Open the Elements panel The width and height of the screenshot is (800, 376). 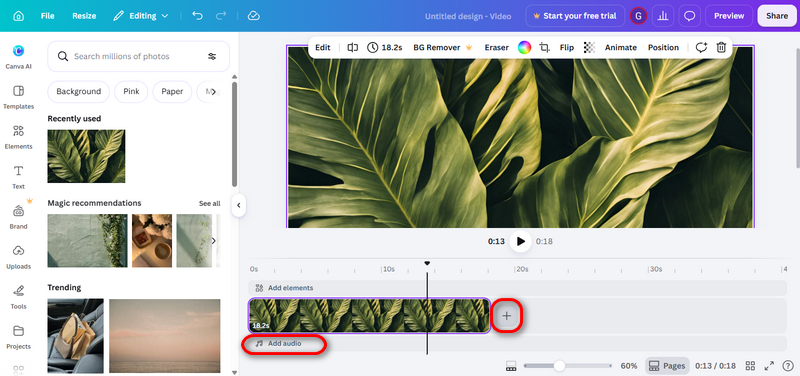[18, 137]
